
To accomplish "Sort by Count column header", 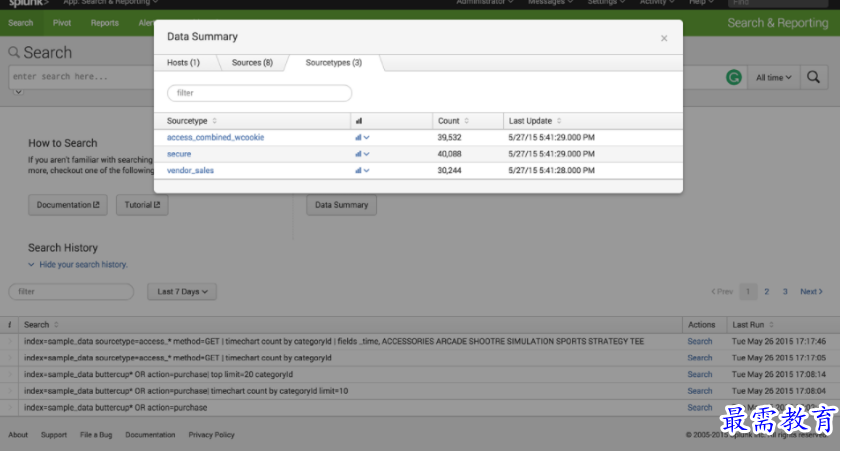I will 453,121.
